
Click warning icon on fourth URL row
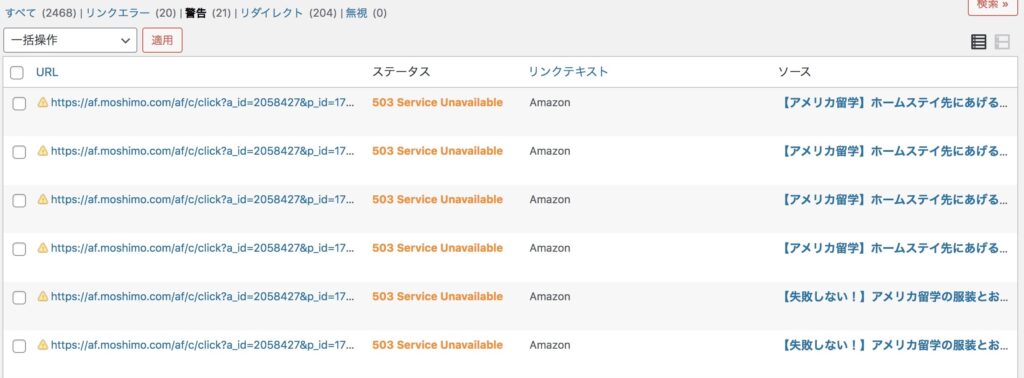click(x=43, y=248)
